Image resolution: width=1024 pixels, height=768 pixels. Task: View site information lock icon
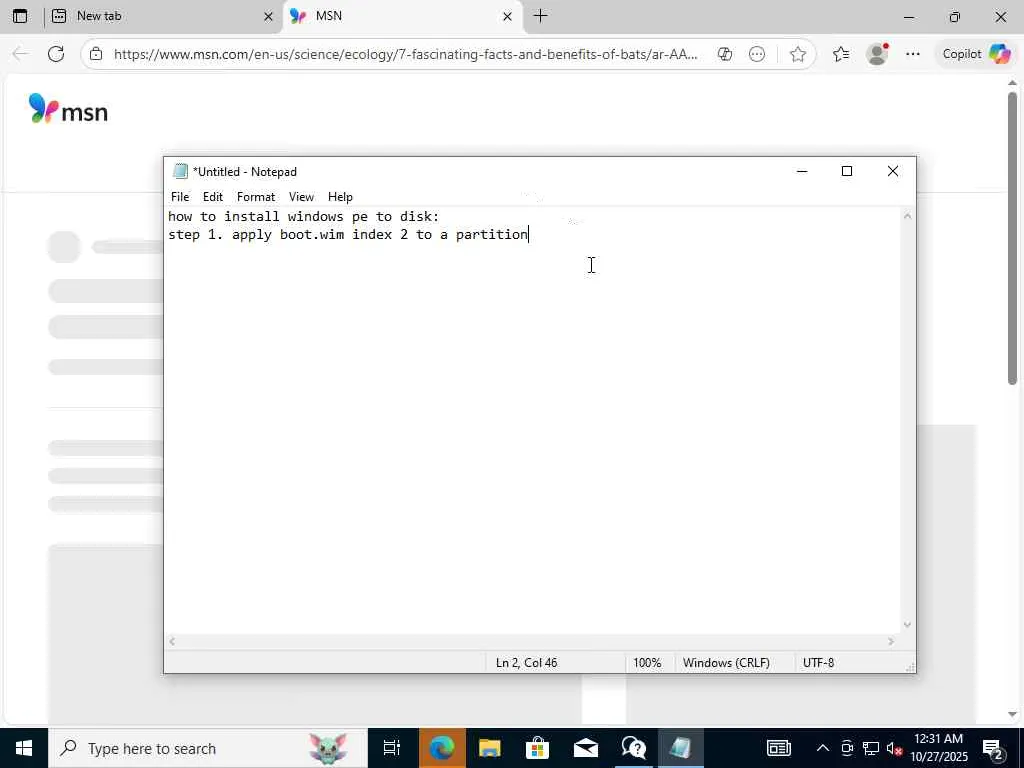(96, 54)
